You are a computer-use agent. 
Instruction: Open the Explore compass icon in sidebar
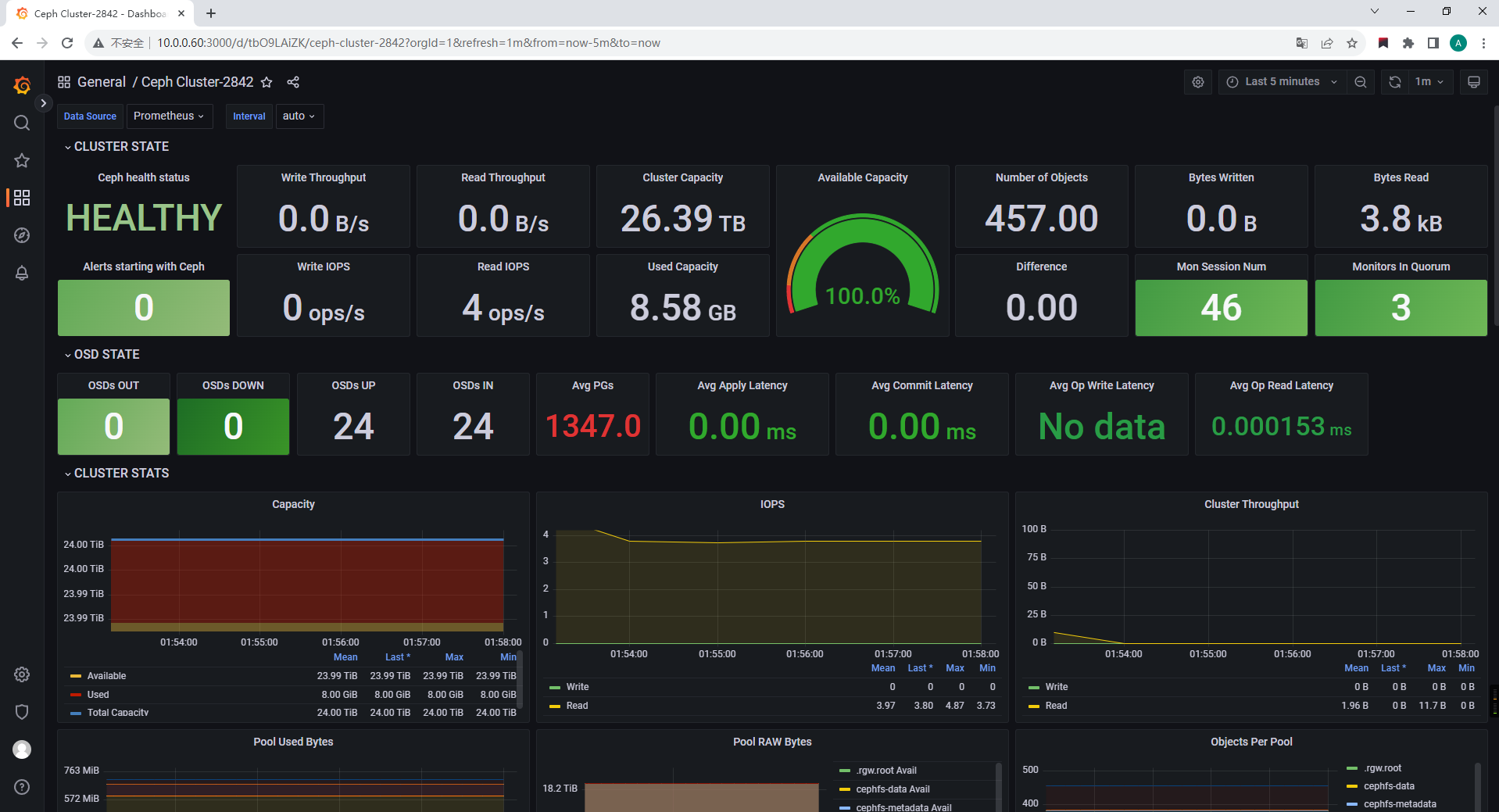[x=22, y=235]
